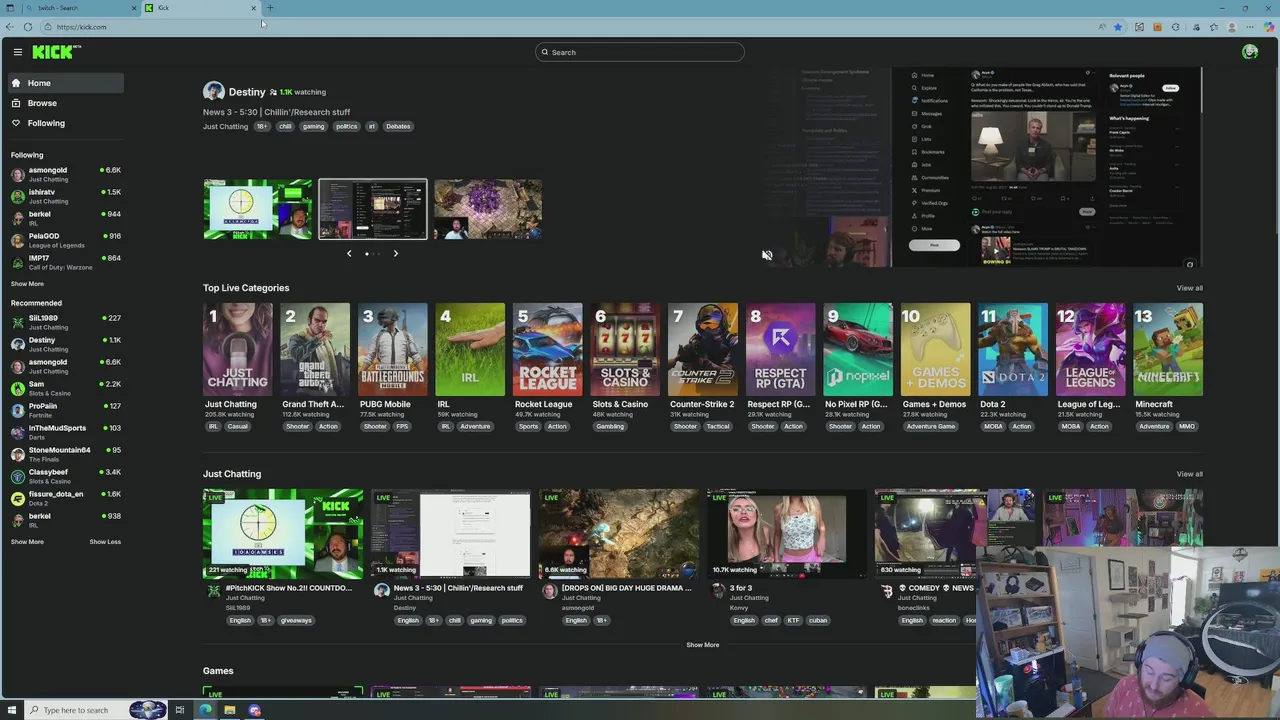Click the browser back arrow
The image size is (1280, 720).
(x=10, y=27)
